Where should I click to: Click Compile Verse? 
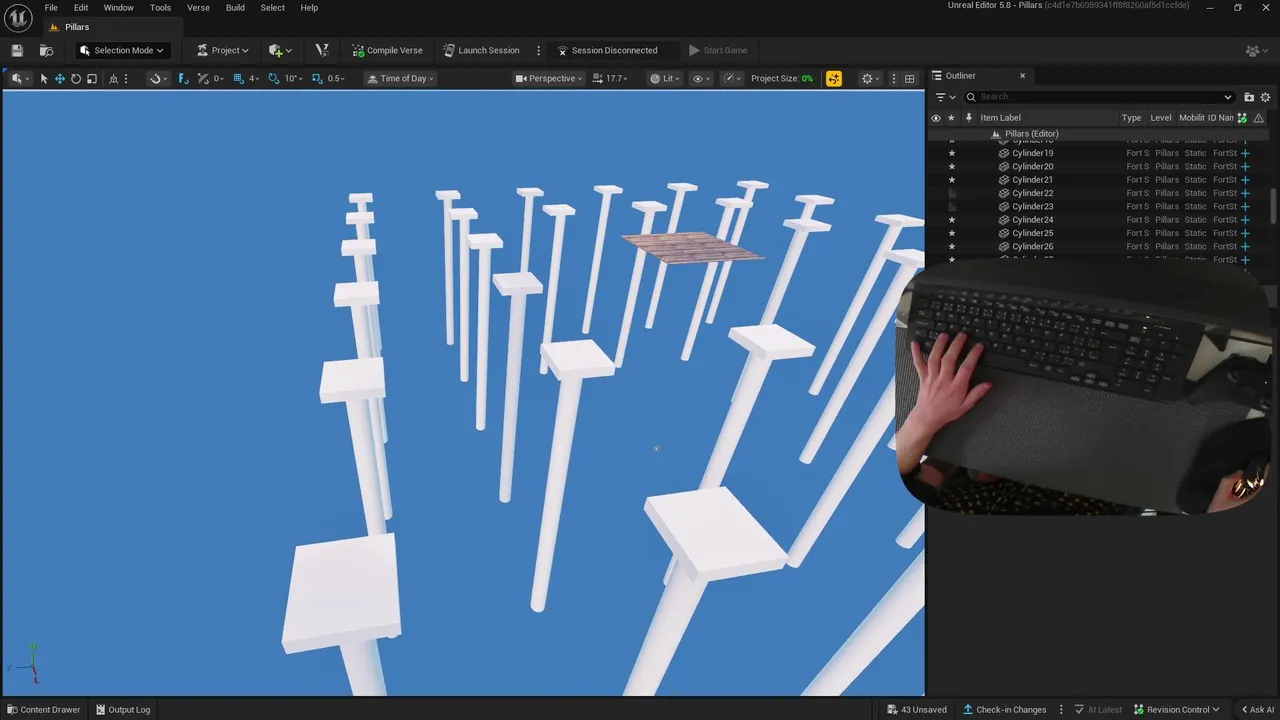click(387, 50)
